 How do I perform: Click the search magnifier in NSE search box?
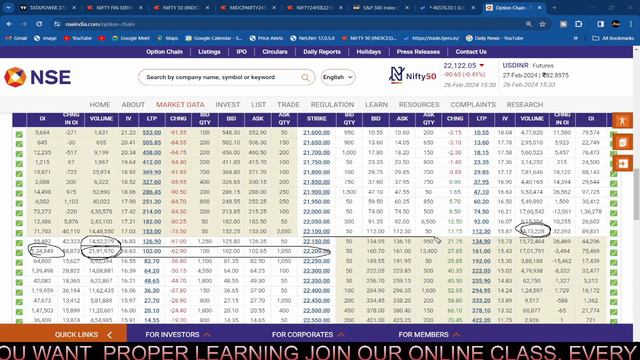[x=305, y=78]
